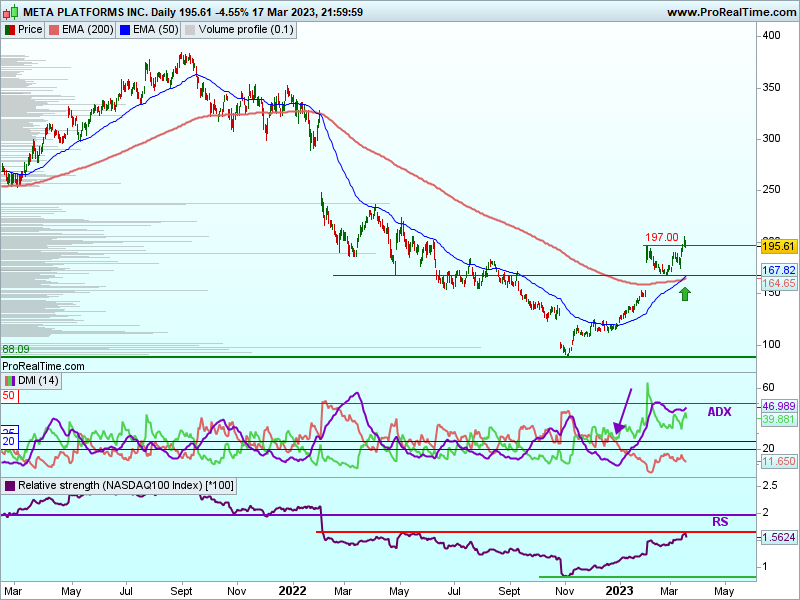
Task: Click the 2.5 label on the relative strength axis
Action: click(x=770, y=485)
